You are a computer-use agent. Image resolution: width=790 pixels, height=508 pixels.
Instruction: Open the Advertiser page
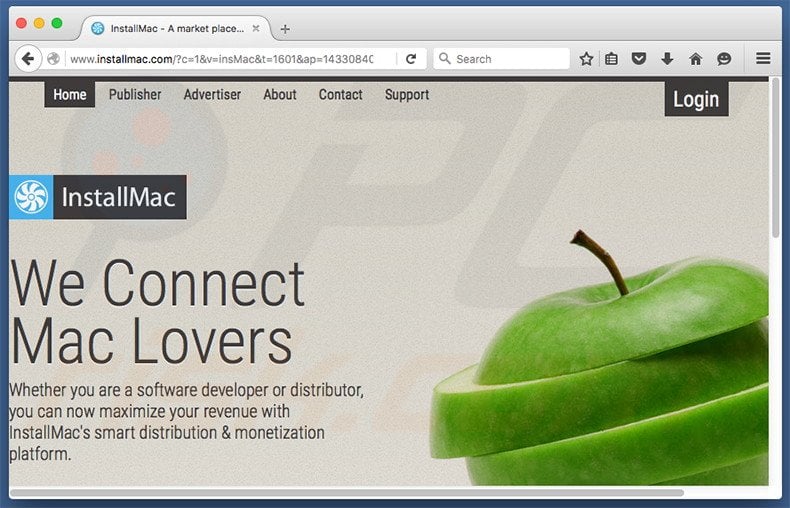point(212,94)
